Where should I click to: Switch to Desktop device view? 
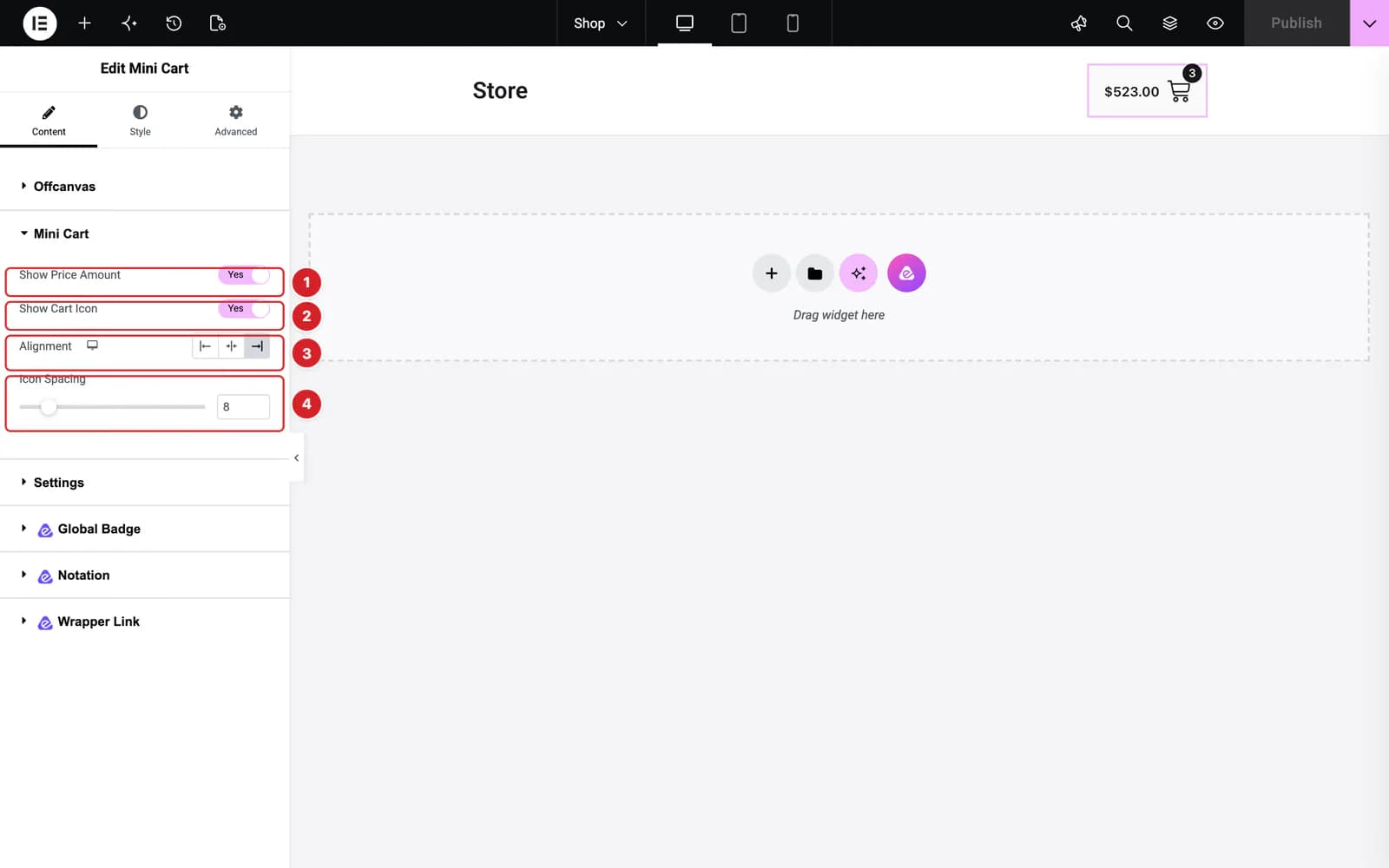[x=685, y=23]
